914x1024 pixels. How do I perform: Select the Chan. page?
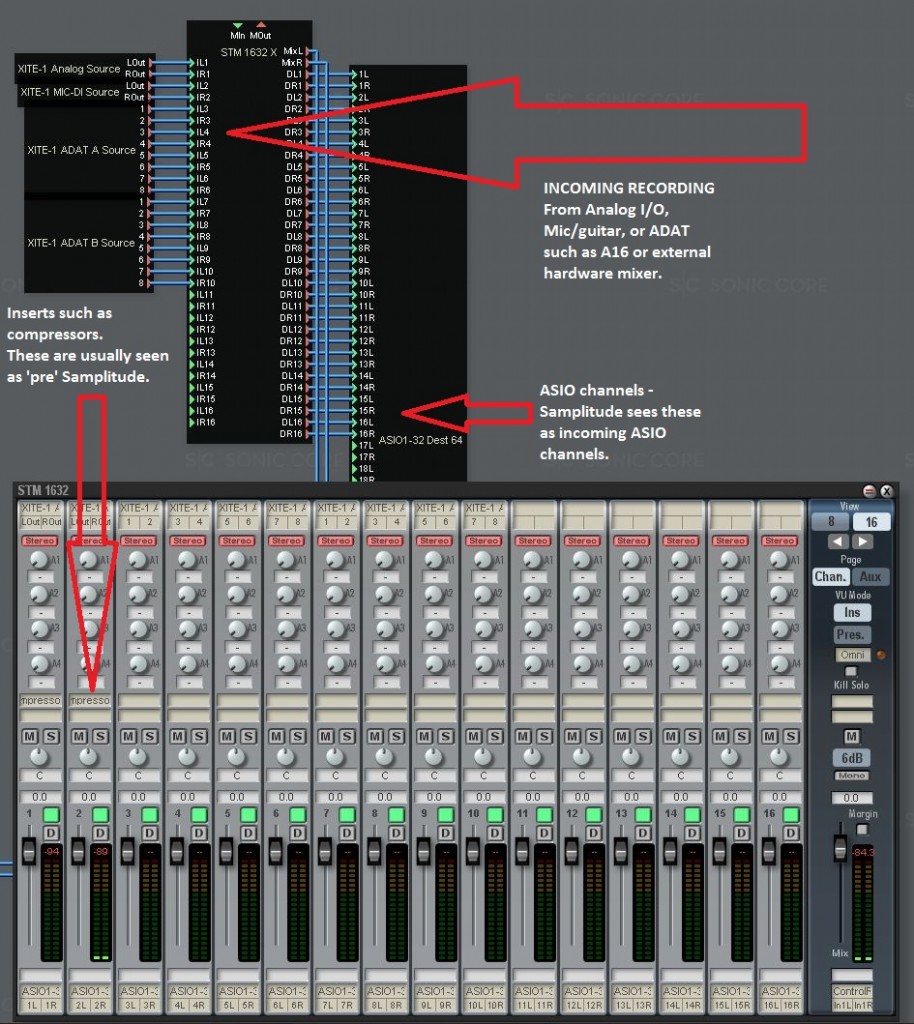click(x=830, y=577)
